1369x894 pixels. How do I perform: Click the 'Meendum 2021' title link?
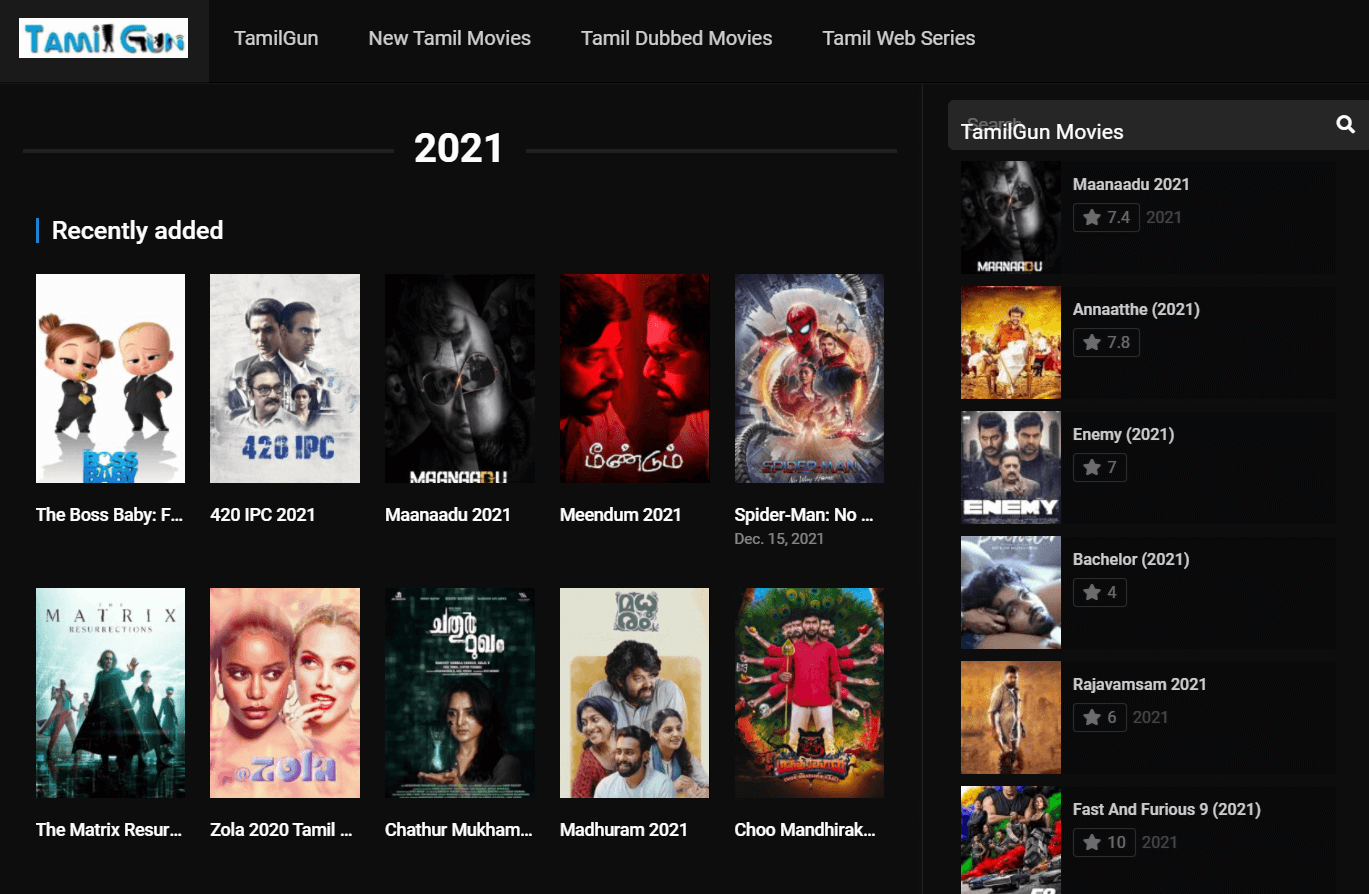(x=621, y=515)
